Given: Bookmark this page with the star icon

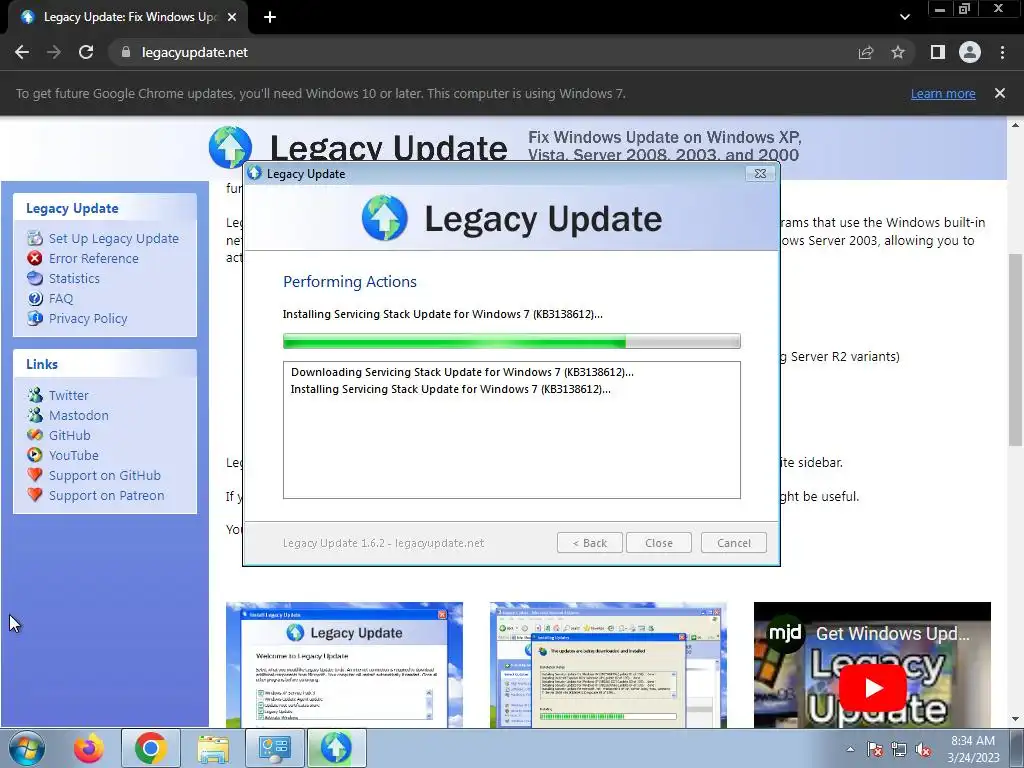Looking at the screenshot, I should point(898,52).
